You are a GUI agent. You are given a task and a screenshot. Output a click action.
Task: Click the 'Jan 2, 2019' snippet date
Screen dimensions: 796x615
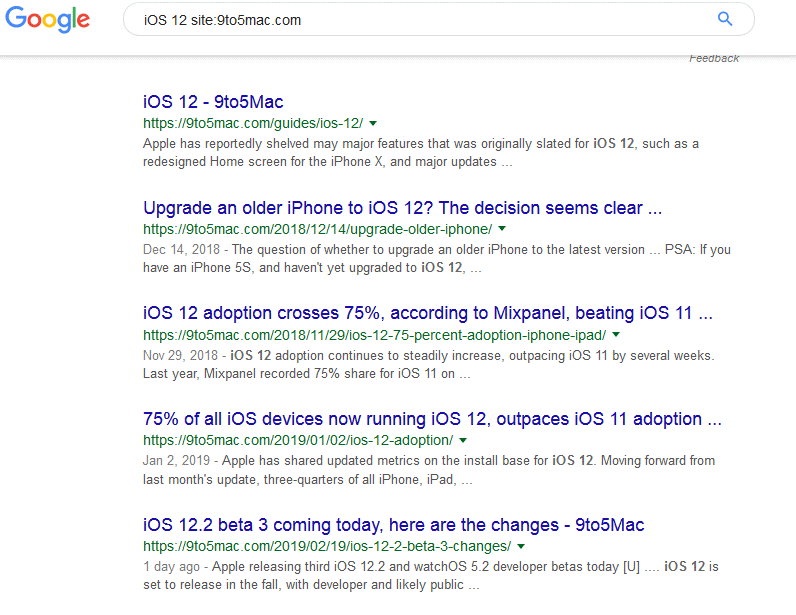click(176, 461)
